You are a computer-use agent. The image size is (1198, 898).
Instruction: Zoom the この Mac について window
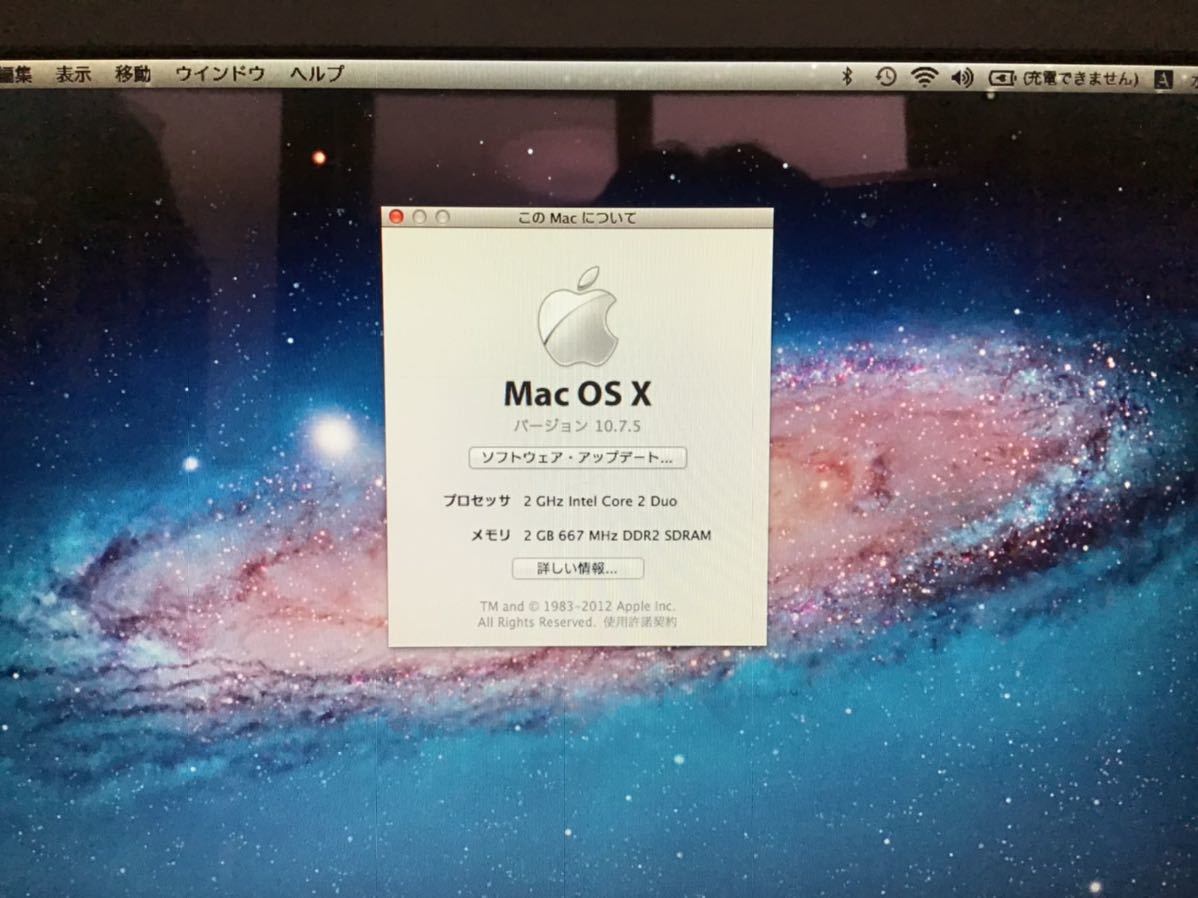pos(442,217)
